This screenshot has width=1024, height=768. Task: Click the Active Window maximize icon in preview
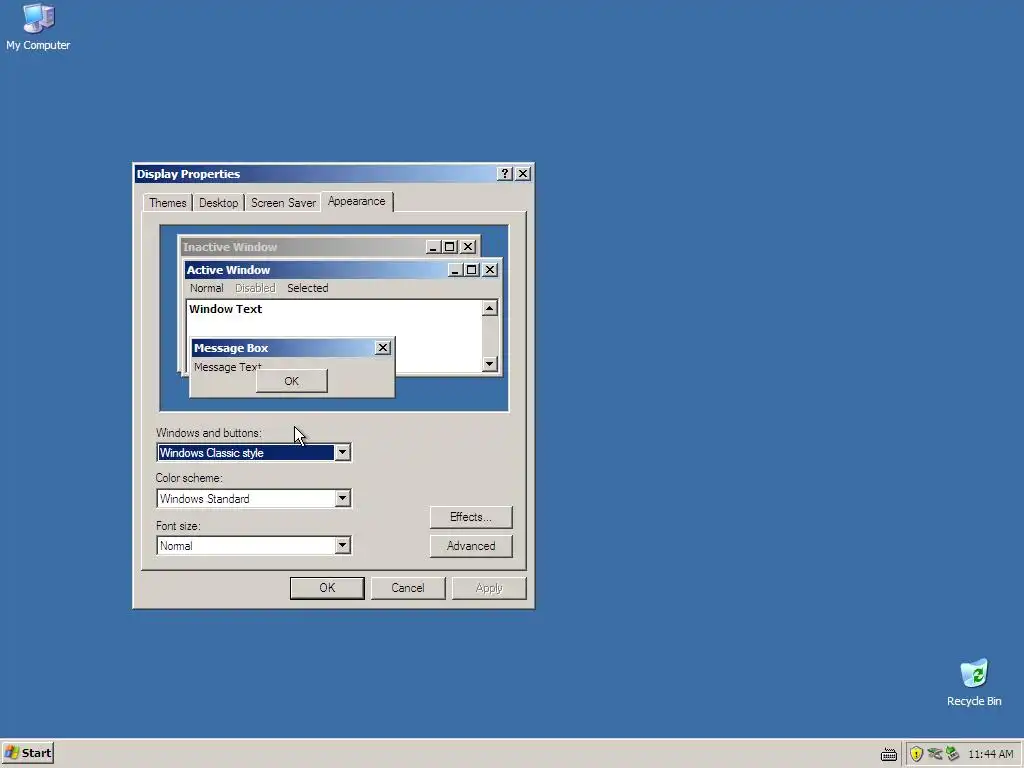[472, 270]
